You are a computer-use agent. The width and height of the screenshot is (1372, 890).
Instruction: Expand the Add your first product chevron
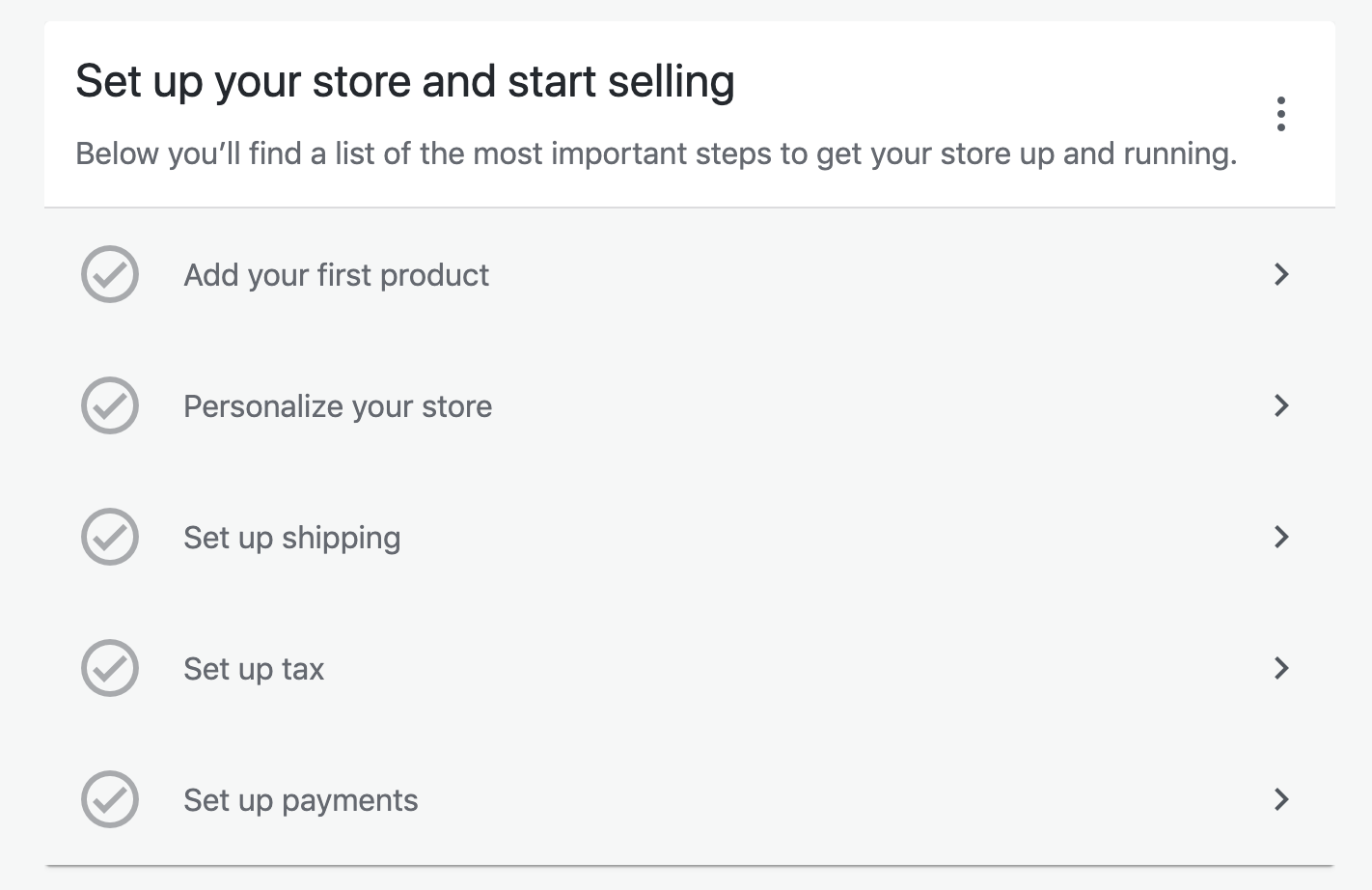[1281, 274]
